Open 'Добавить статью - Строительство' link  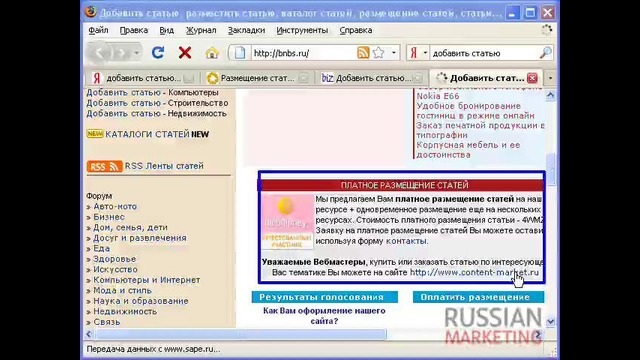(x=157, y=103)
